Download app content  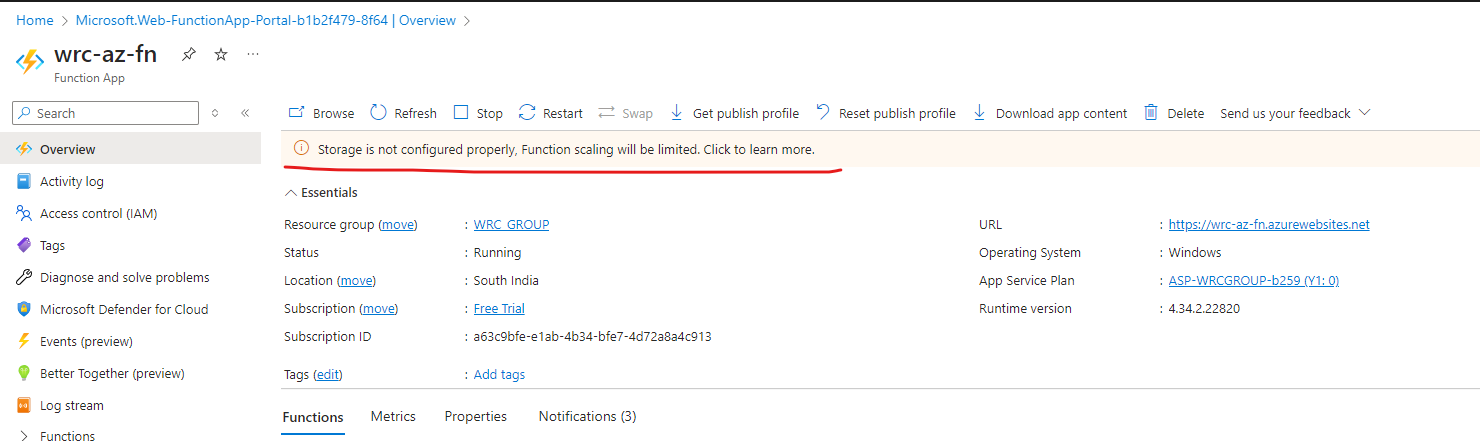(1050, 113)
